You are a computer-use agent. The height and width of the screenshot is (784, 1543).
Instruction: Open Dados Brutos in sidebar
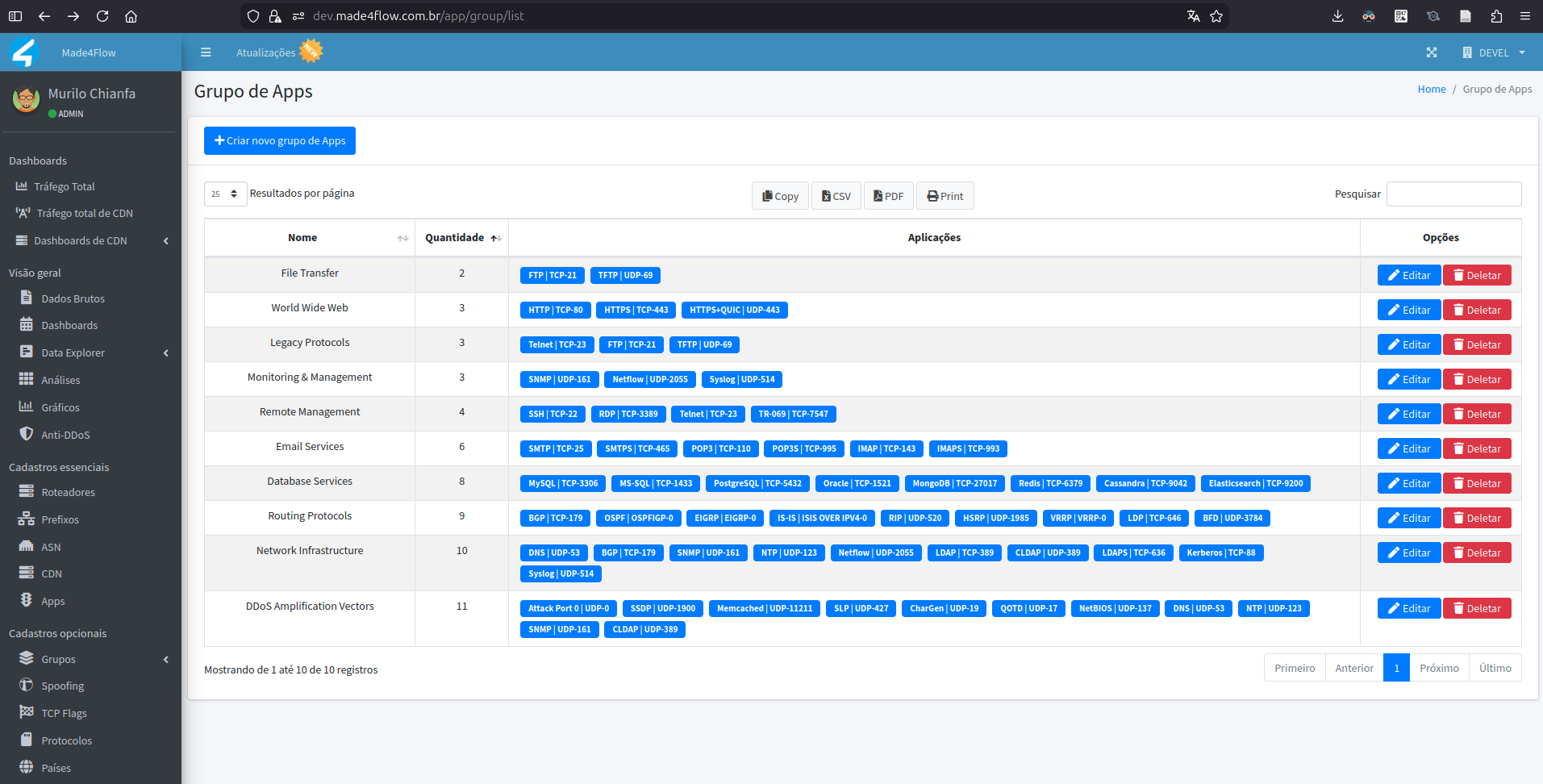73,298
